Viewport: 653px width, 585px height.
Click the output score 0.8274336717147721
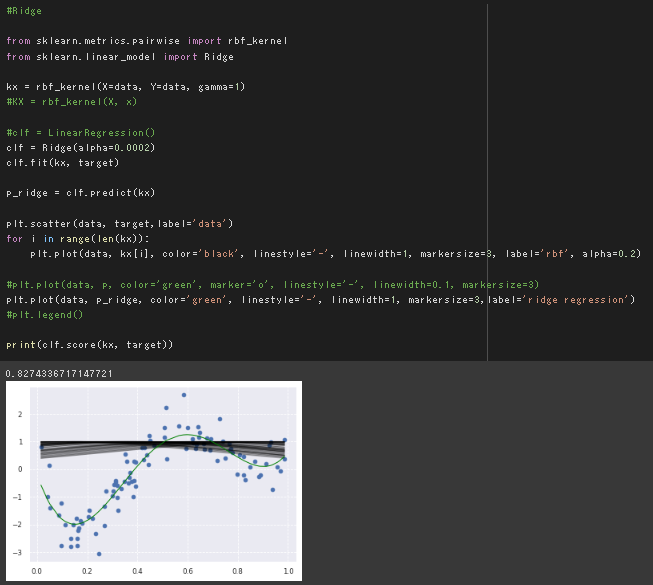[59, 373]
